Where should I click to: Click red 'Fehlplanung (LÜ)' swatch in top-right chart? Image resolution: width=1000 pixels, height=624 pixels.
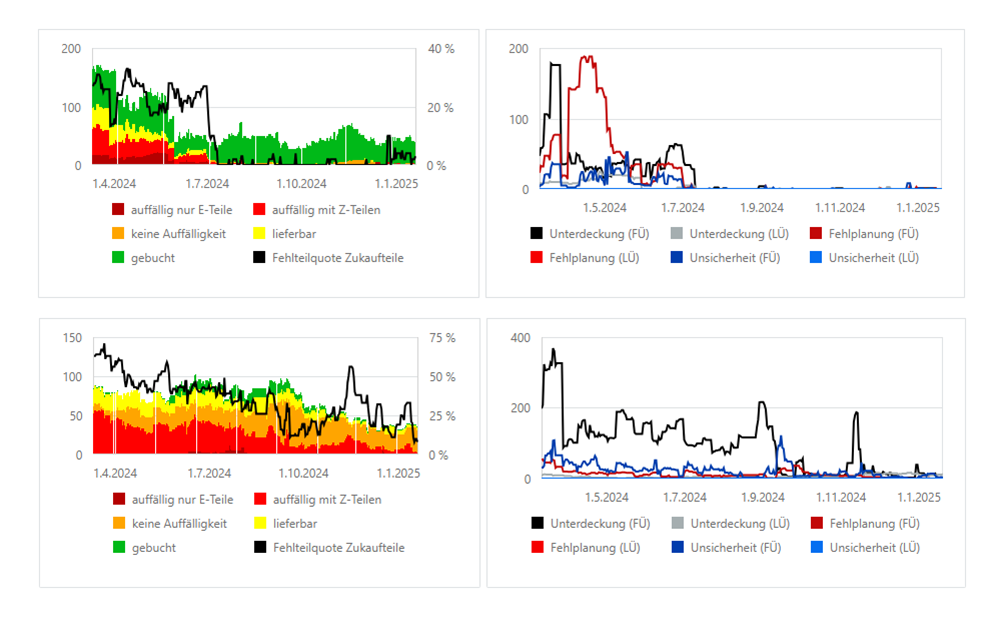(537, 258)
